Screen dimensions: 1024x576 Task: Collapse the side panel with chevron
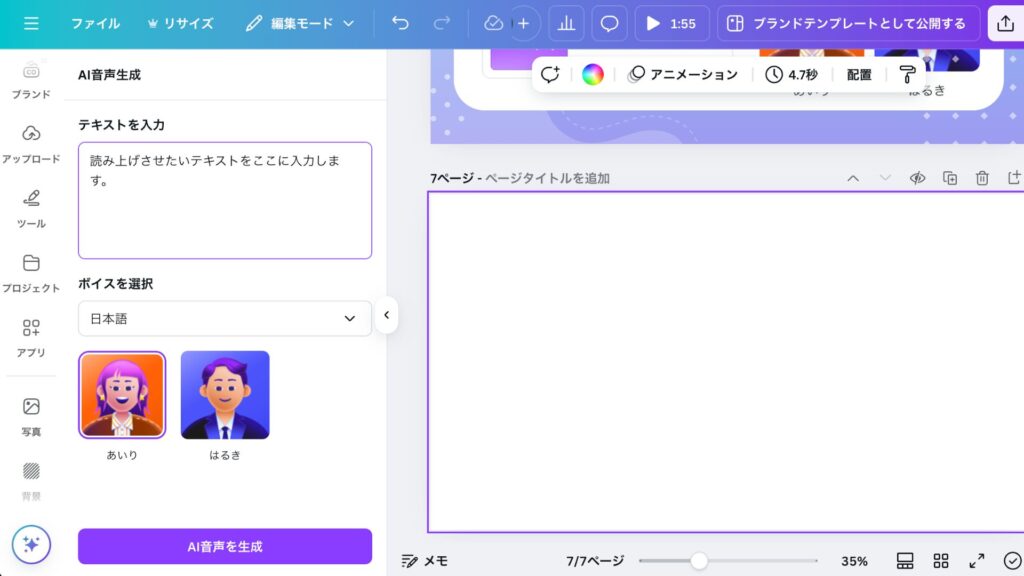[387, 315]
